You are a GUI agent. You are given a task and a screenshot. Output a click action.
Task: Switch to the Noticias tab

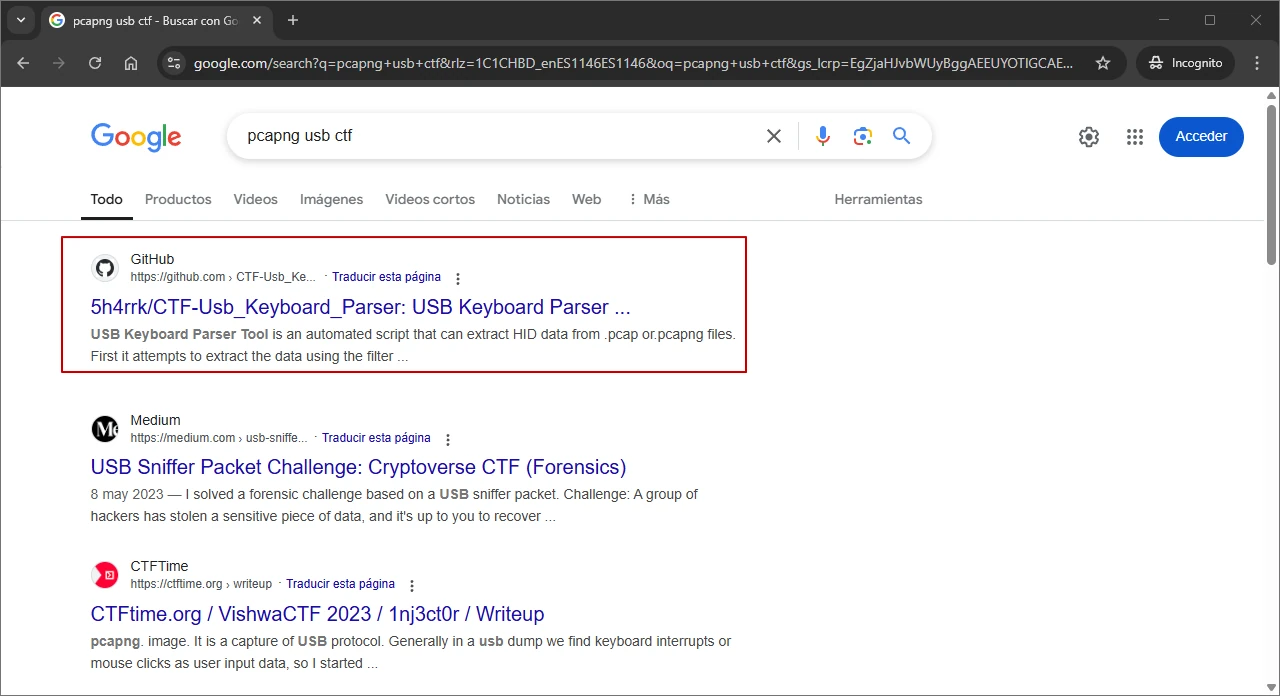[523, 199]
